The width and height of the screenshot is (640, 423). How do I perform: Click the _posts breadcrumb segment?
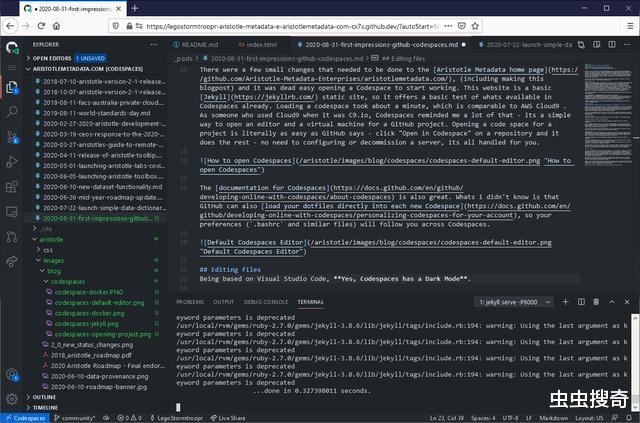(183, 58)
